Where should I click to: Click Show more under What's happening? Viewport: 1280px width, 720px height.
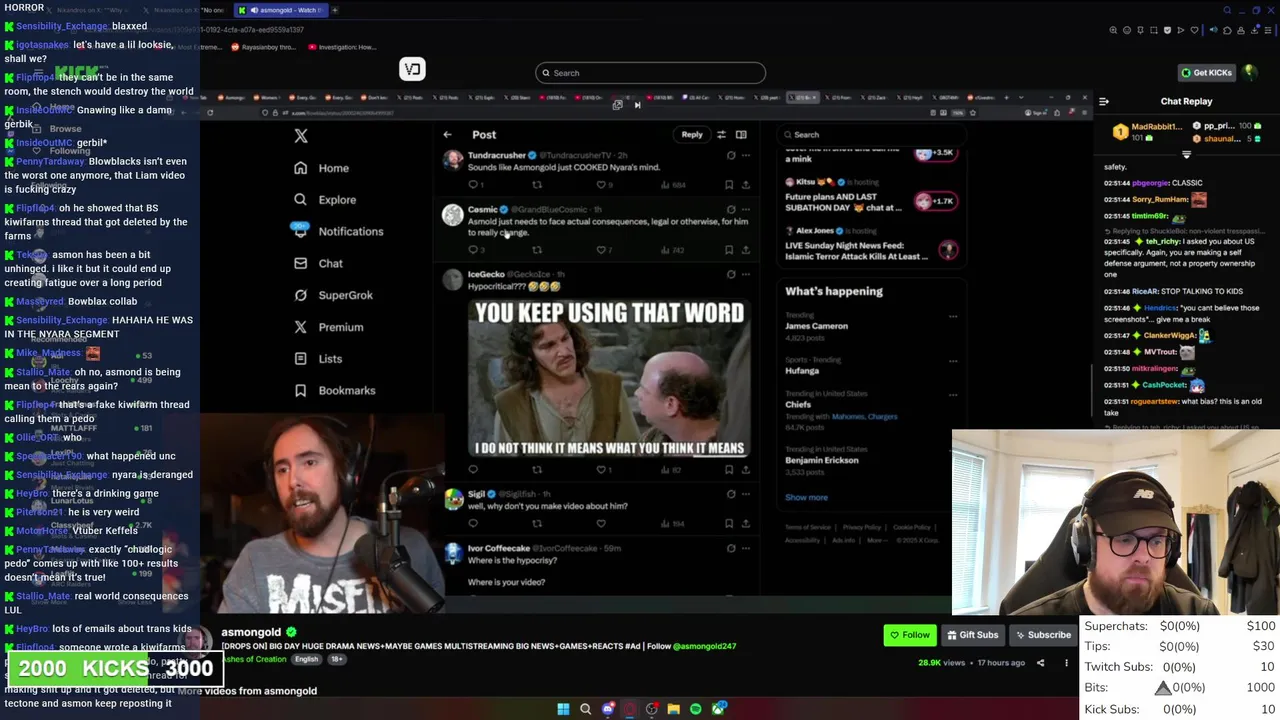click(806, 497)
